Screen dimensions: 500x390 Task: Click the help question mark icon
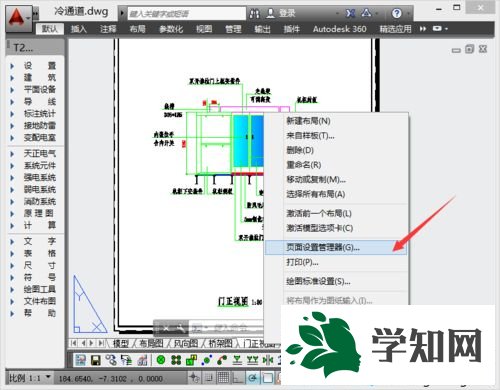(x=397, y=13)
